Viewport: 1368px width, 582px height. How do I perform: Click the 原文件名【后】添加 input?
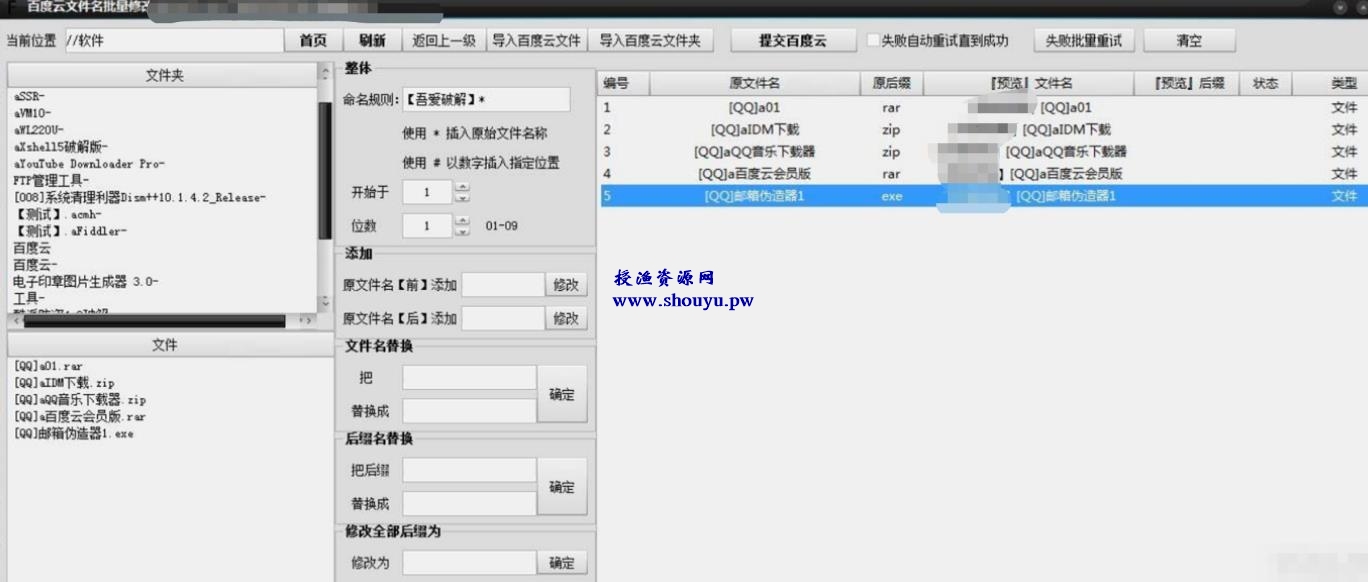pyautogui.click(x=502, y=318)
